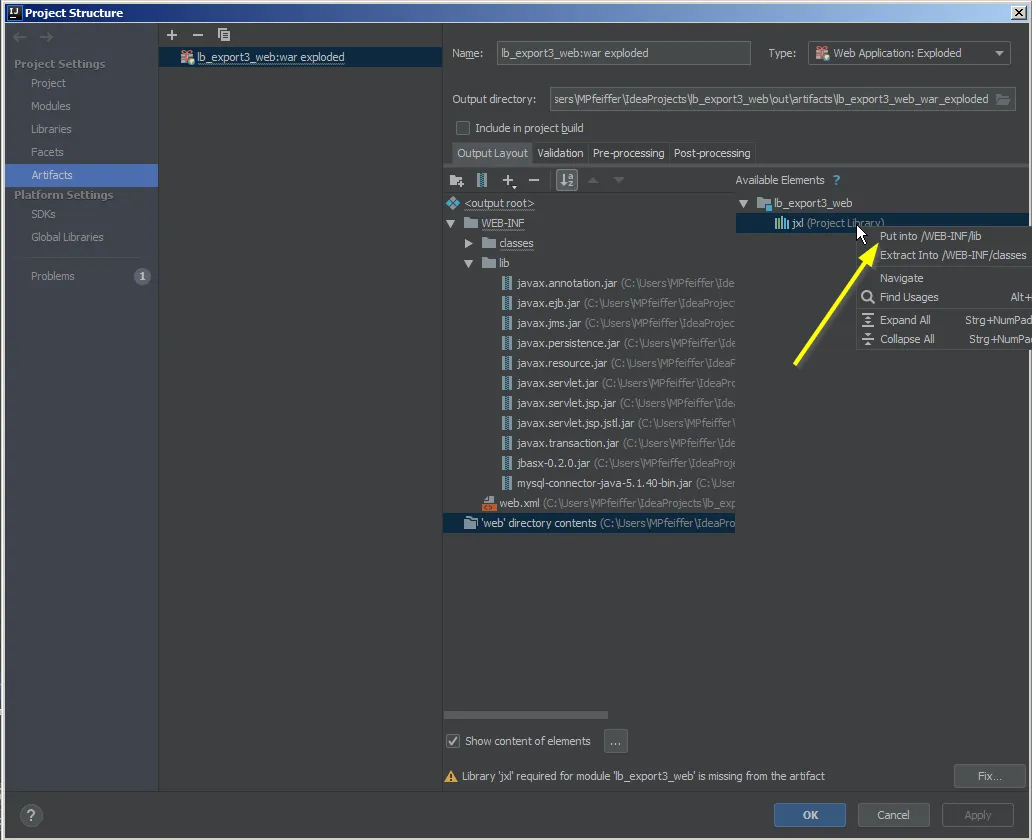This screenshot has width=1032, height=840.
Task: Expand the classes folder node
Action: [x=469, y=244]
